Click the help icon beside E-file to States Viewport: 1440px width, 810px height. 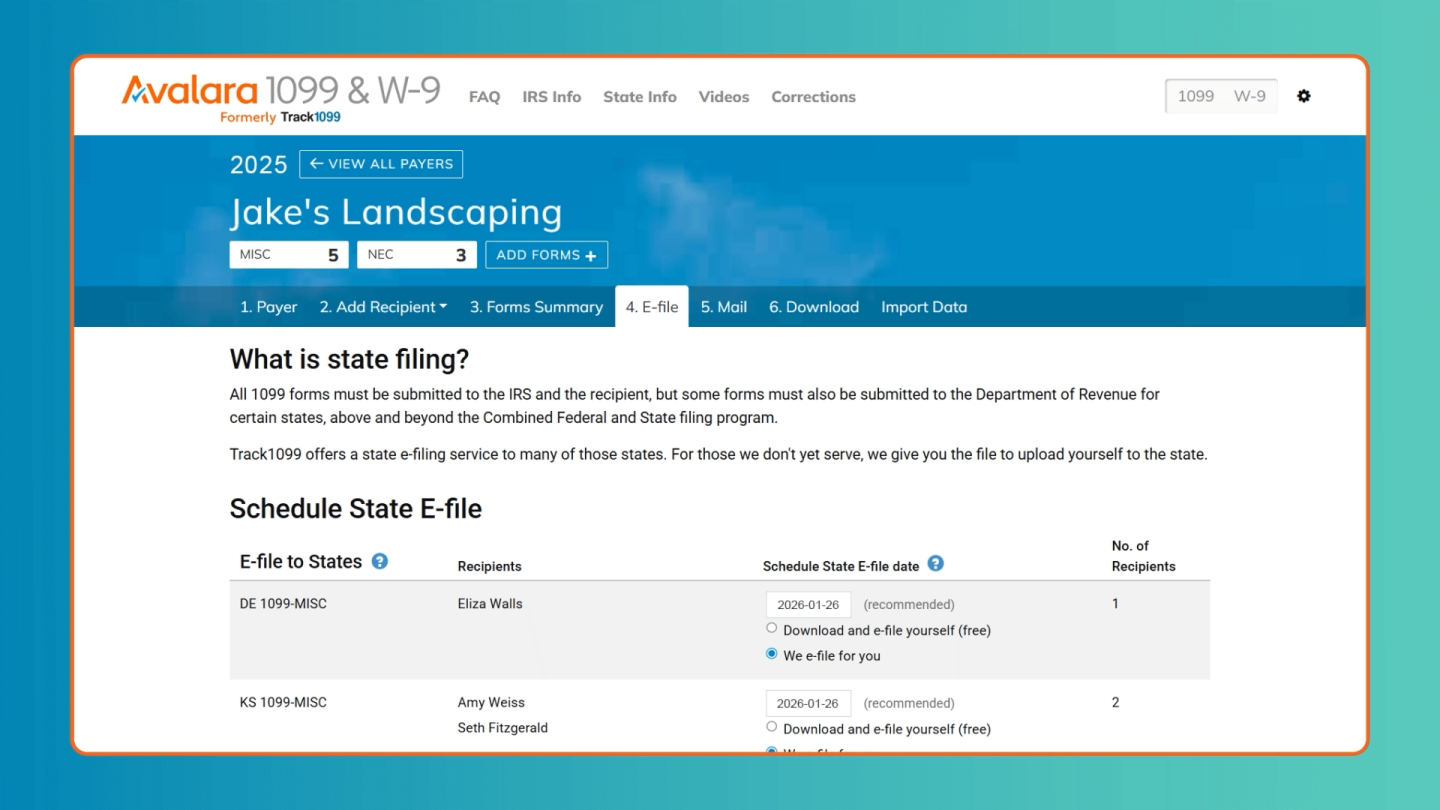tap(380, 561)
